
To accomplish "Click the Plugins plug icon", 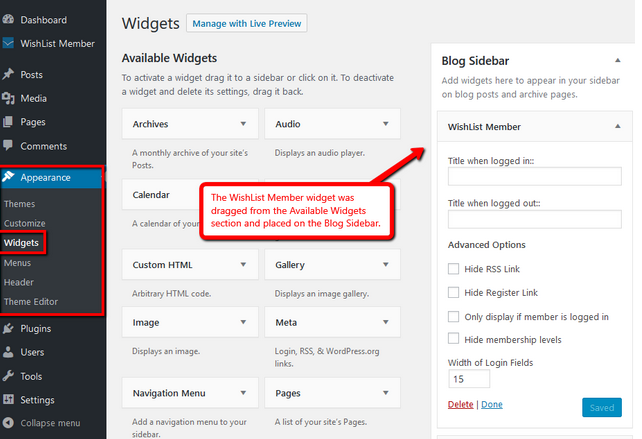I will click(8, 328).
